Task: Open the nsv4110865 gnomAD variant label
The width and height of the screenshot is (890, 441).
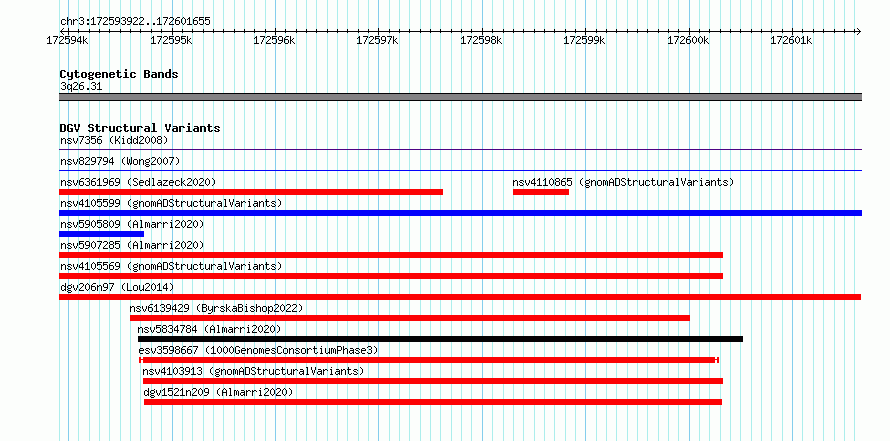Action: 623,182
